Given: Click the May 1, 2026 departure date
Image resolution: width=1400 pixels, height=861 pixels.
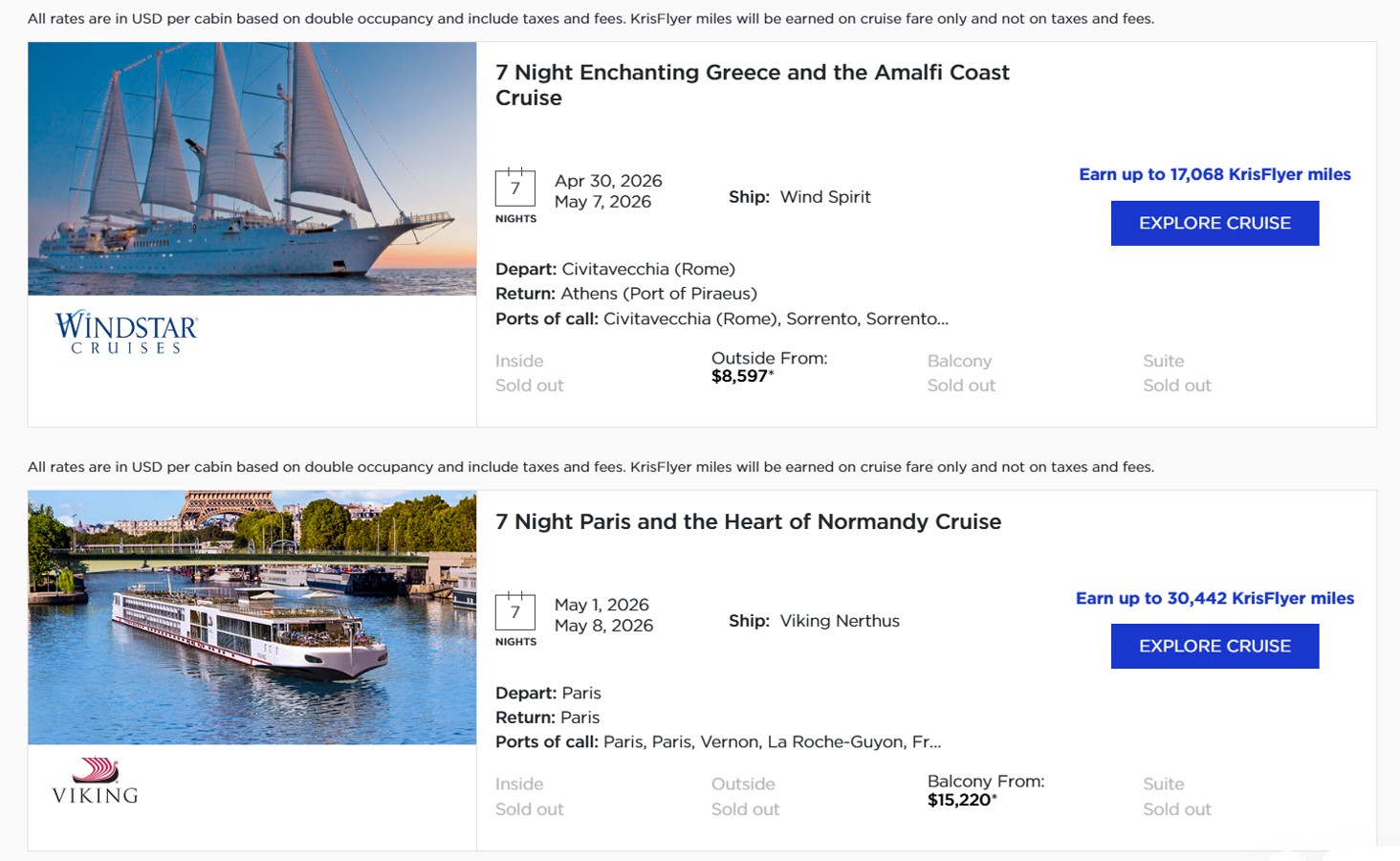Looking at the screenshot, I should (x=602, y=605).
